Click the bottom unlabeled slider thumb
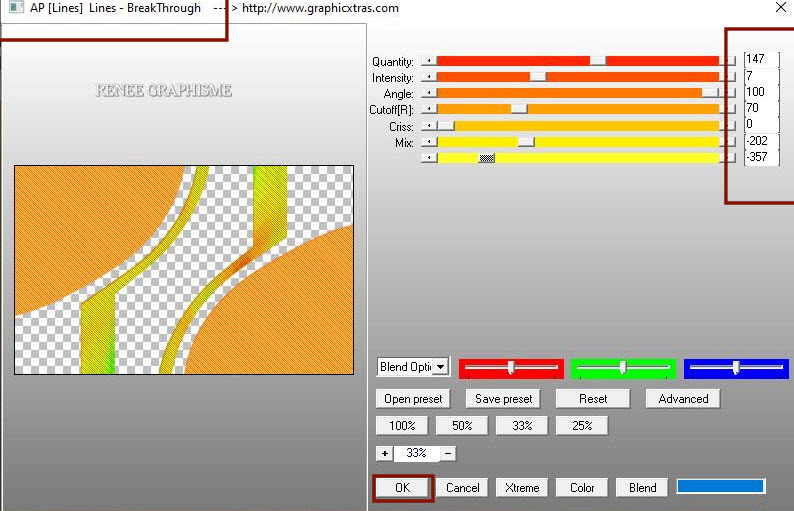794x511 pixels. 487,158
